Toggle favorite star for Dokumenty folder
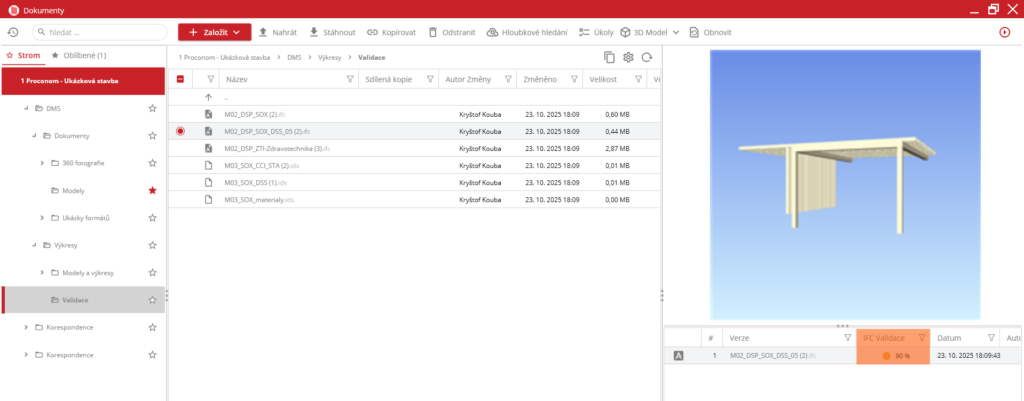 tap(152, 136)
